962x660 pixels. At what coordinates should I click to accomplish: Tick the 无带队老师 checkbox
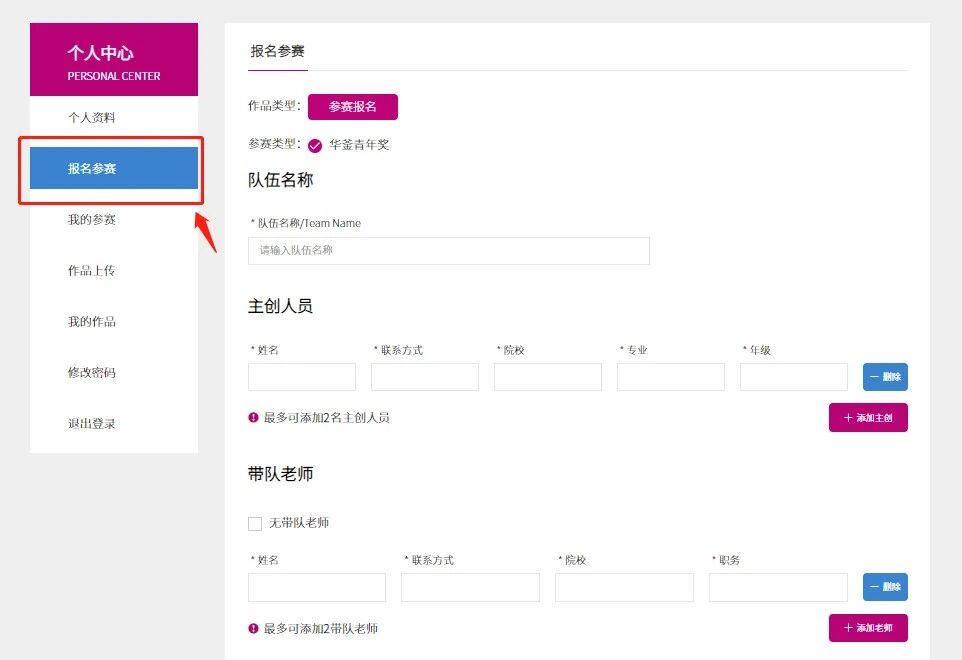click(x=255, y=523)
